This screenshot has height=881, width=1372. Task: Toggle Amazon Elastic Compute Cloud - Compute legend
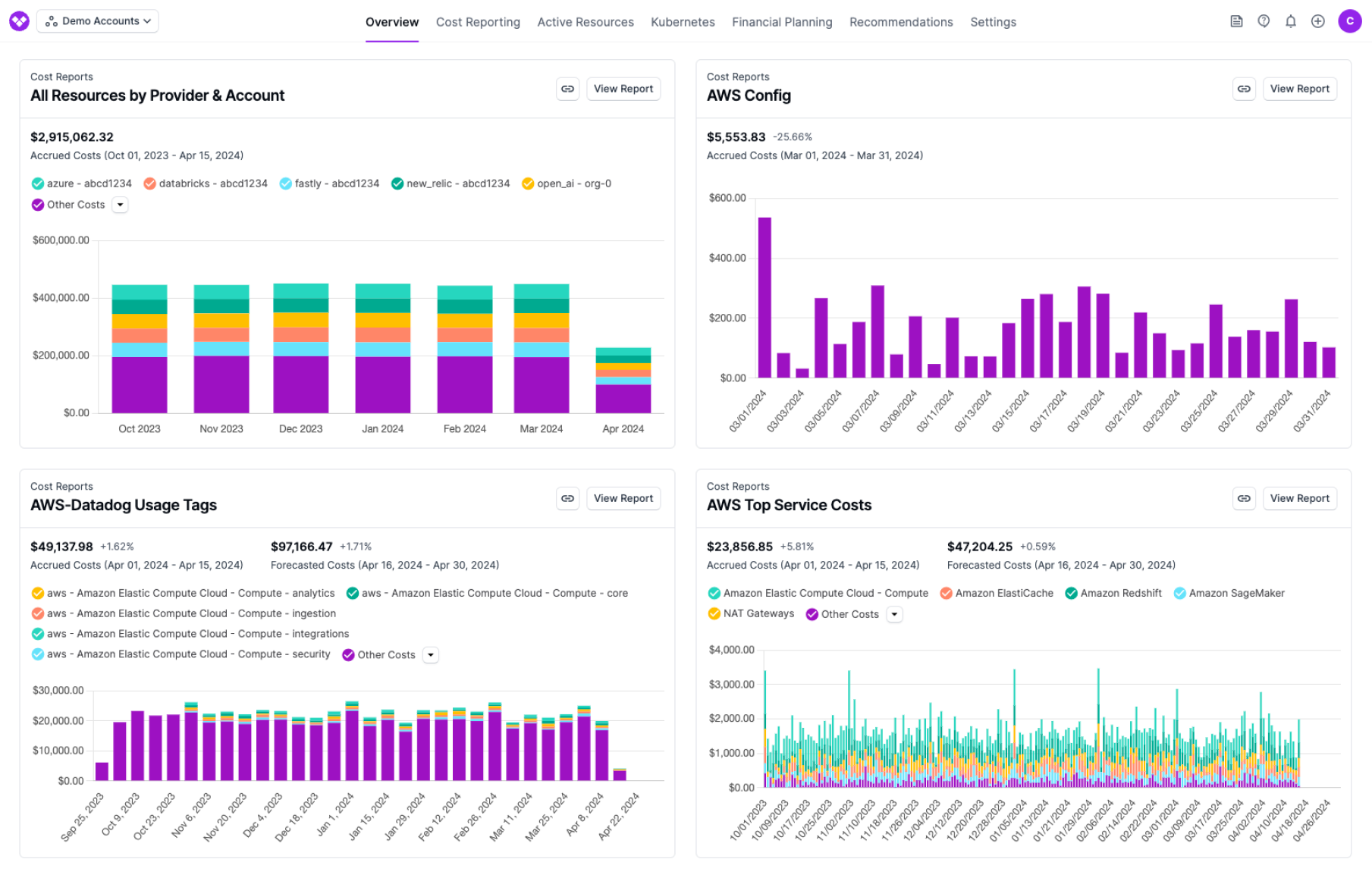818,593
